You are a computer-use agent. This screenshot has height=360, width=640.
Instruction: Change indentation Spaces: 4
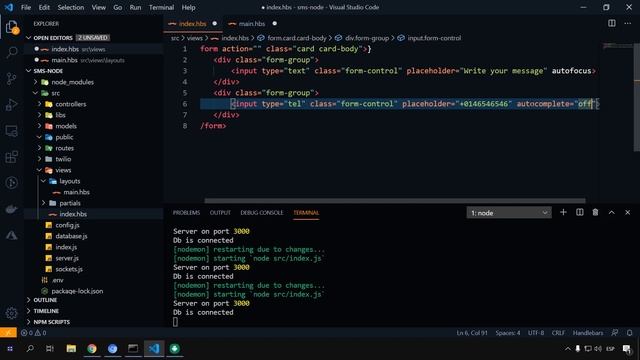pyautogui.click(x=508, y=333)
